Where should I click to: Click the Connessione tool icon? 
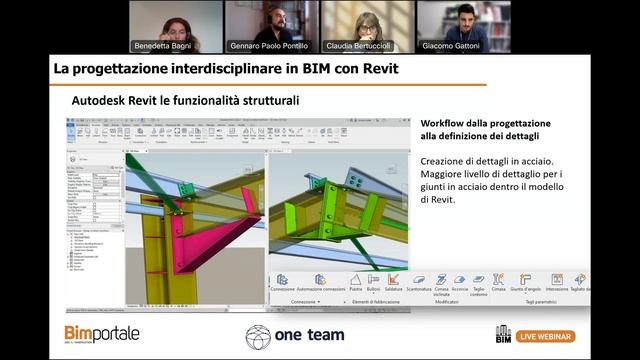click(282, 280)
